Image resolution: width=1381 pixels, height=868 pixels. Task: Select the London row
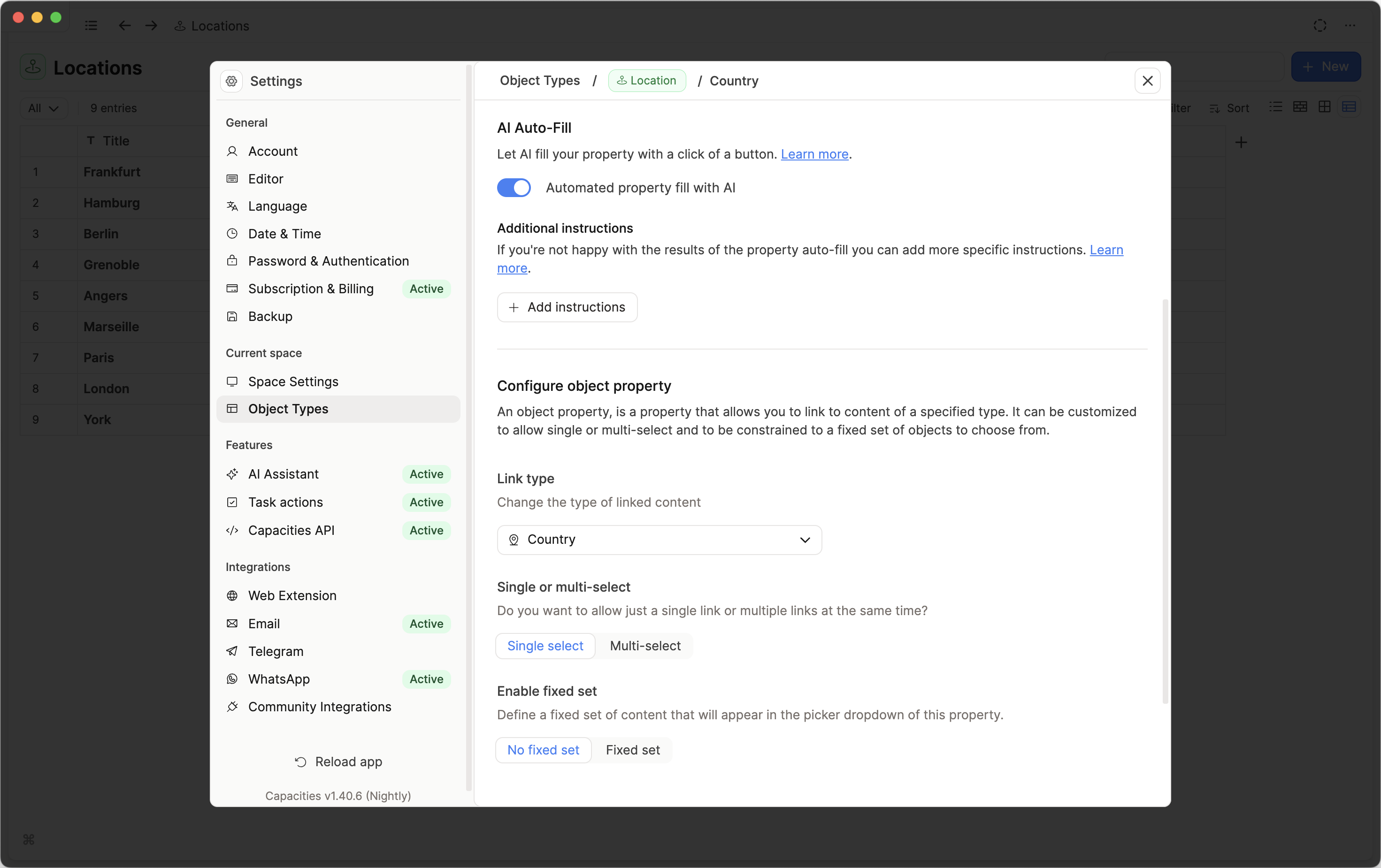106,388
